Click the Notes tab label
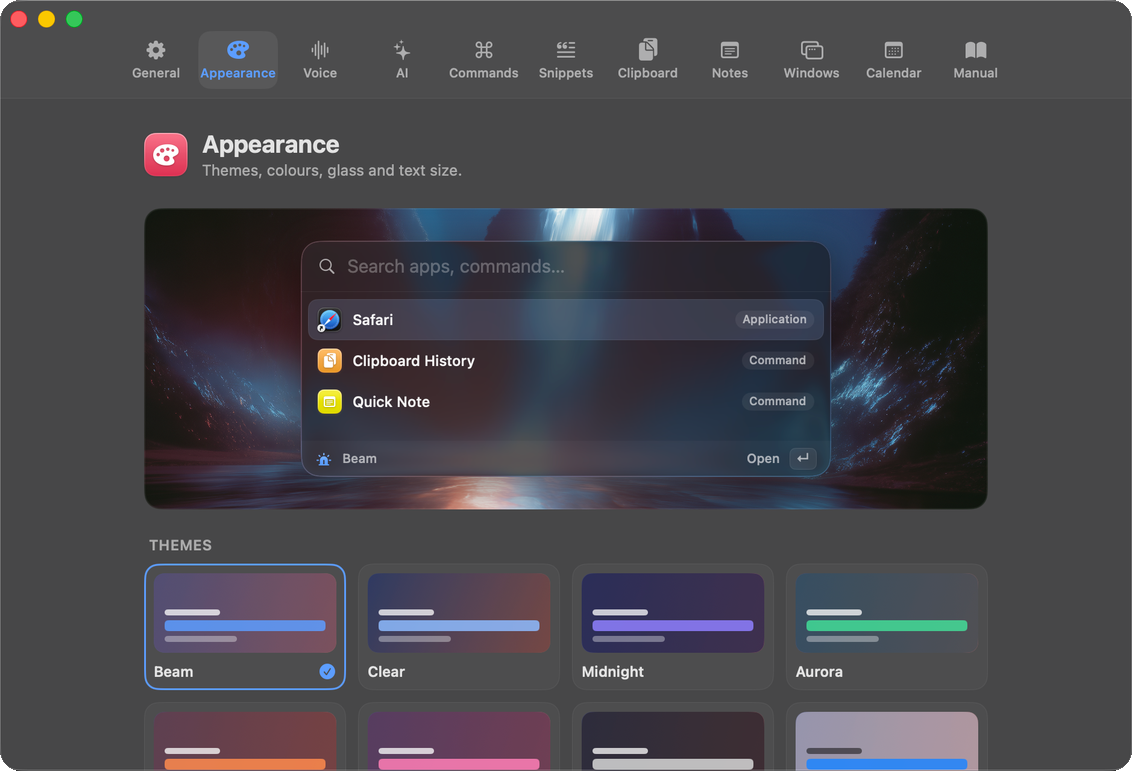Screen dimensions: 1132x771 [x=730, y=73]
